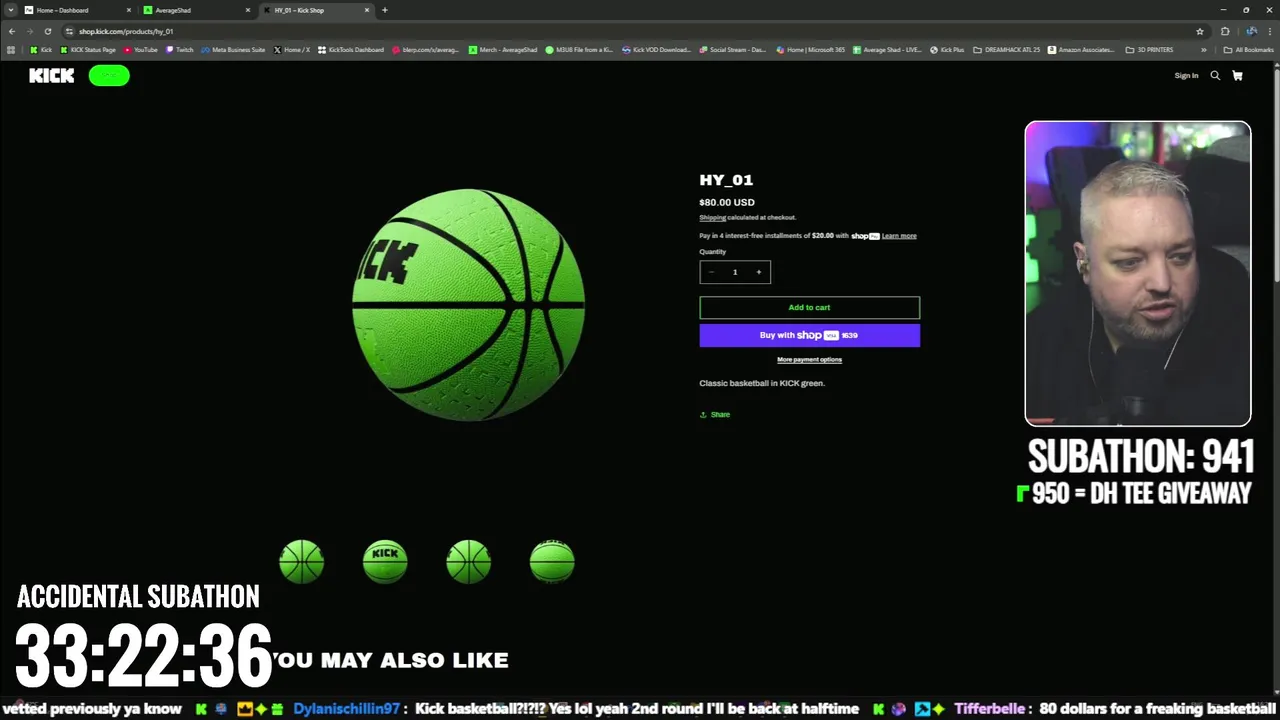1280x720 pixels.
Task: Click the KICK logo in header
Action: click(x=52, y=75)
